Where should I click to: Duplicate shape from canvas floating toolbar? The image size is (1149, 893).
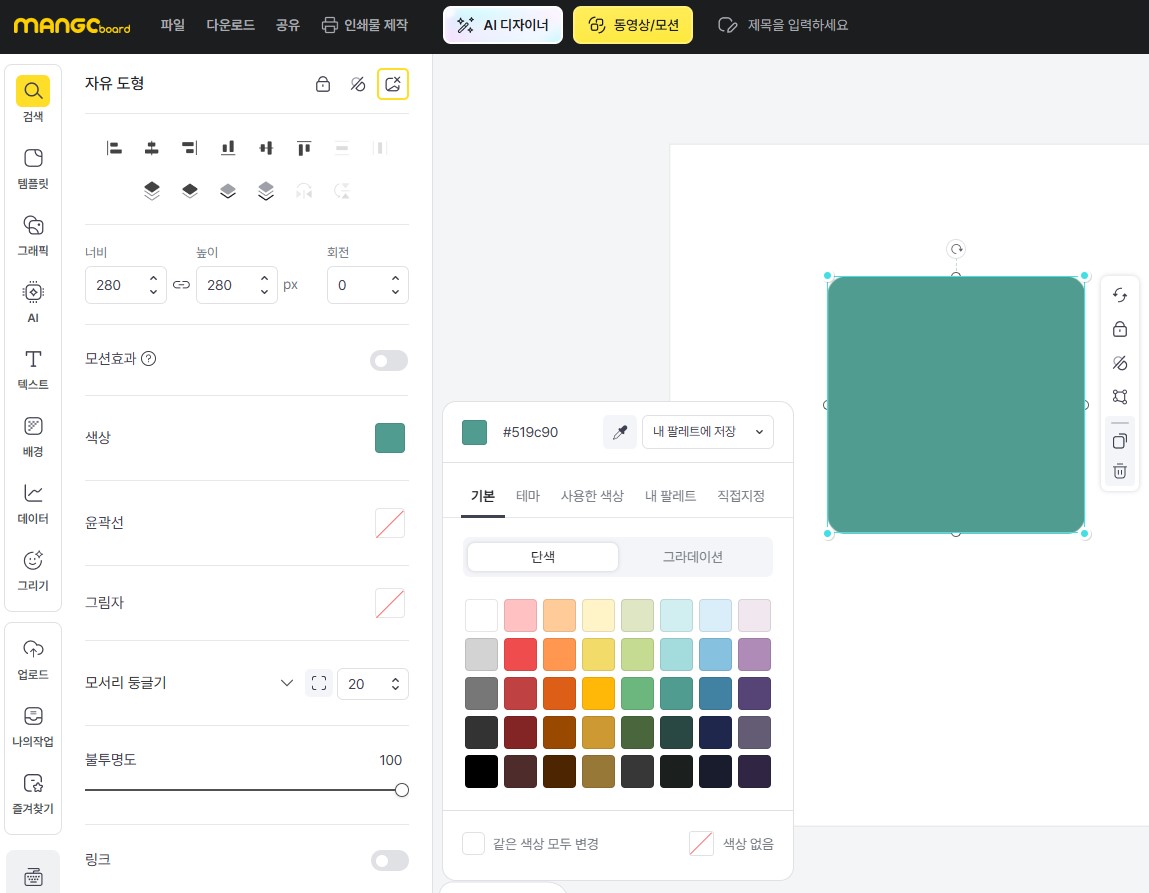click(x=1120, y=441)
